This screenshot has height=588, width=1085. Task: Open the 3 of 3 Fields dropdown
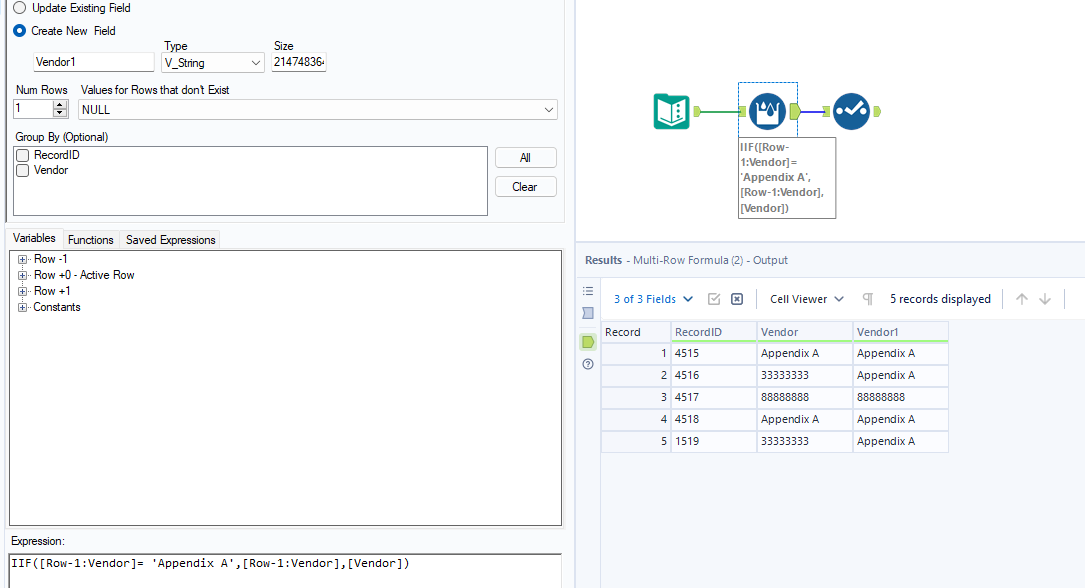click(653, 299)
